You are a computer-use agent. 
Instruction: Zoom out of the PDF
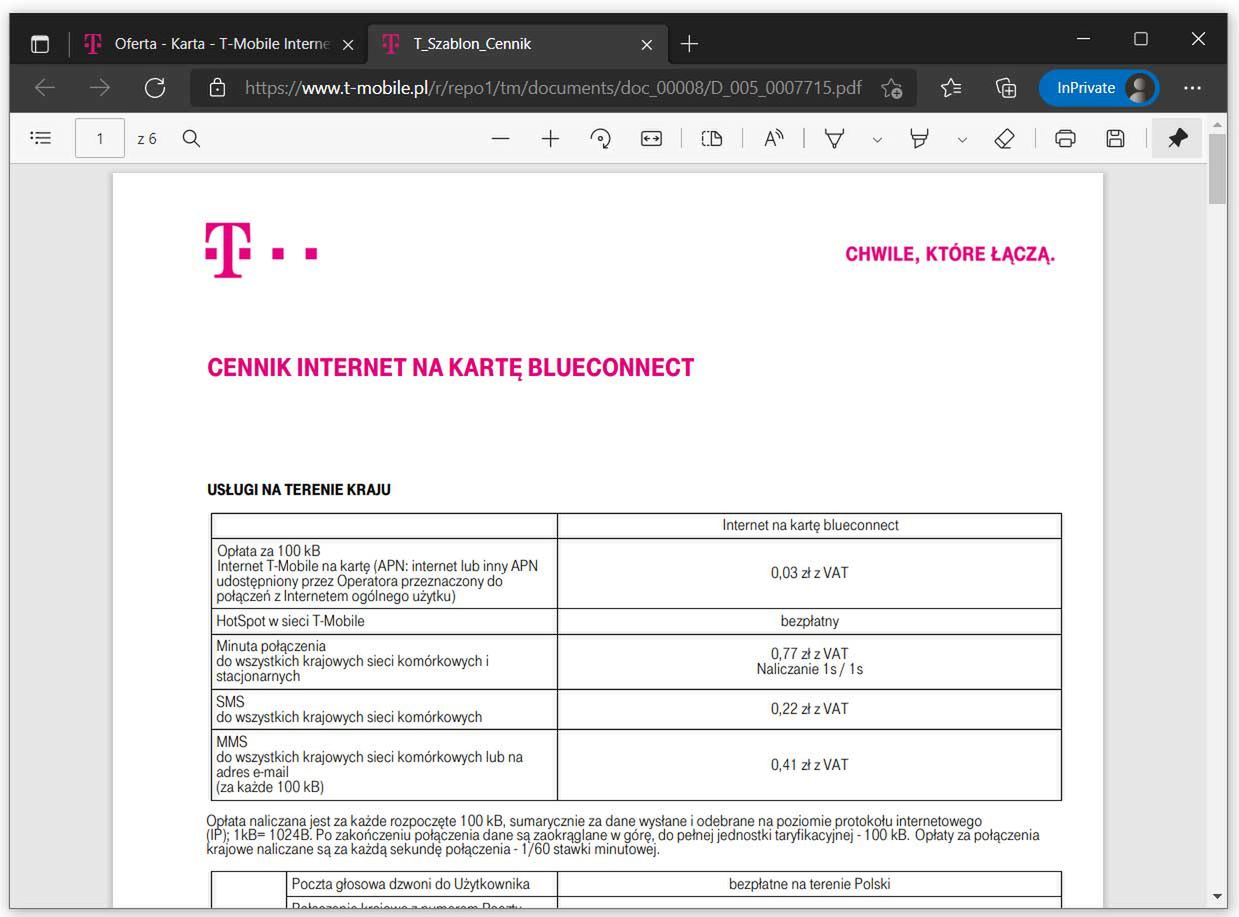point(501,139)
